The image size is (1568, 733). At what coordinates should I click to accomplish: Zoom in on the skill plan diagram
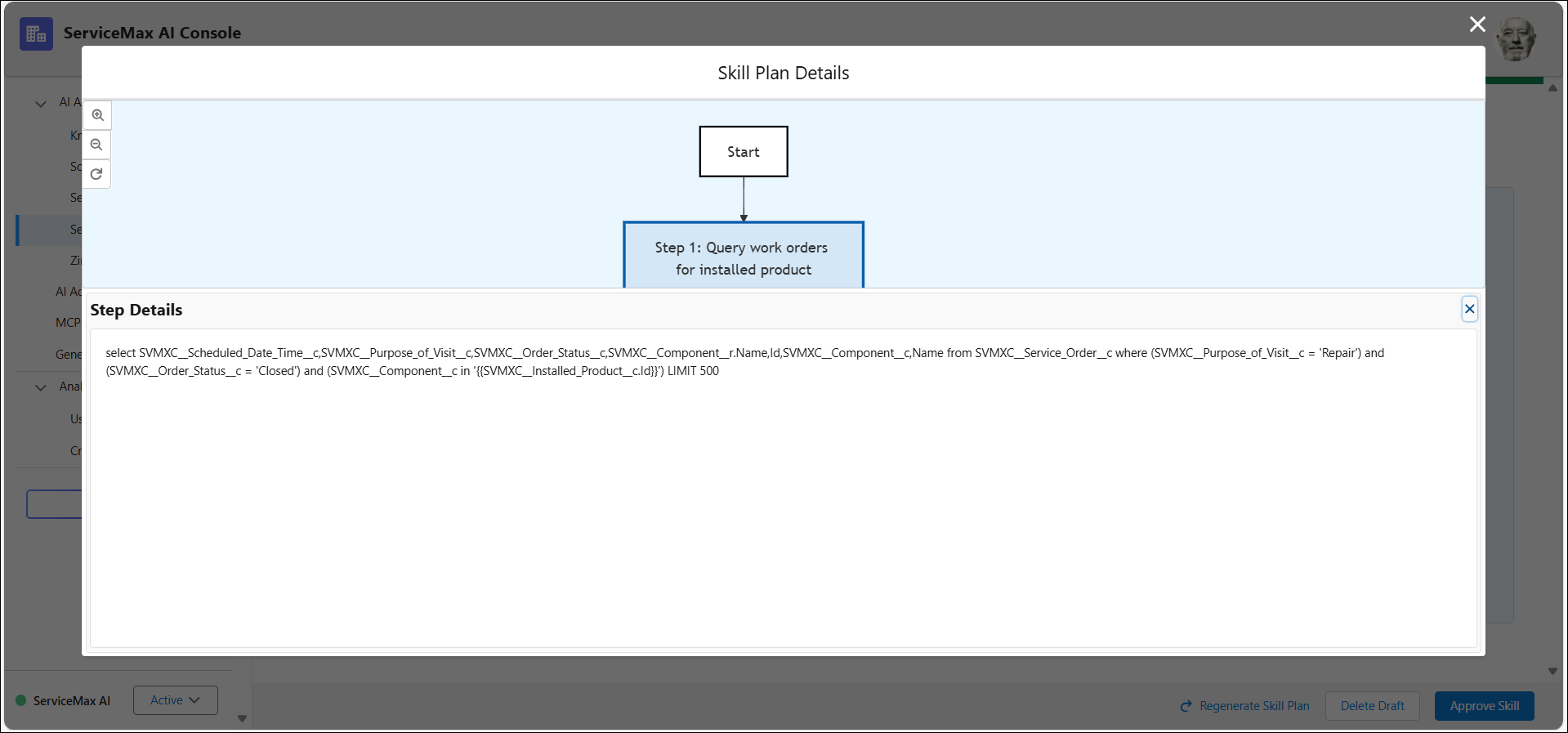[x=97, y=115]
